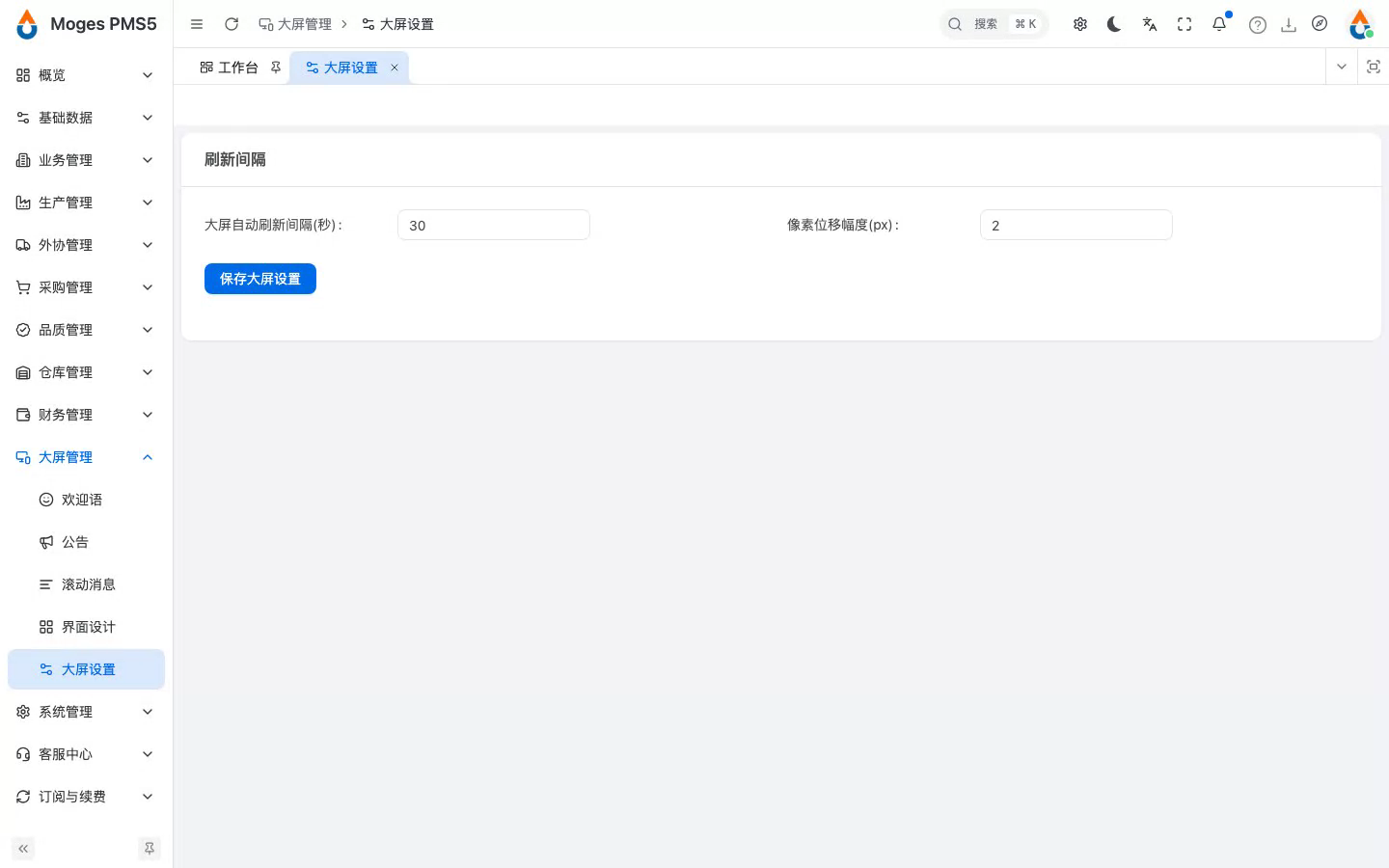
Task: Toggle the hamburger sidebar menu icon
Action: click(197, 24)
